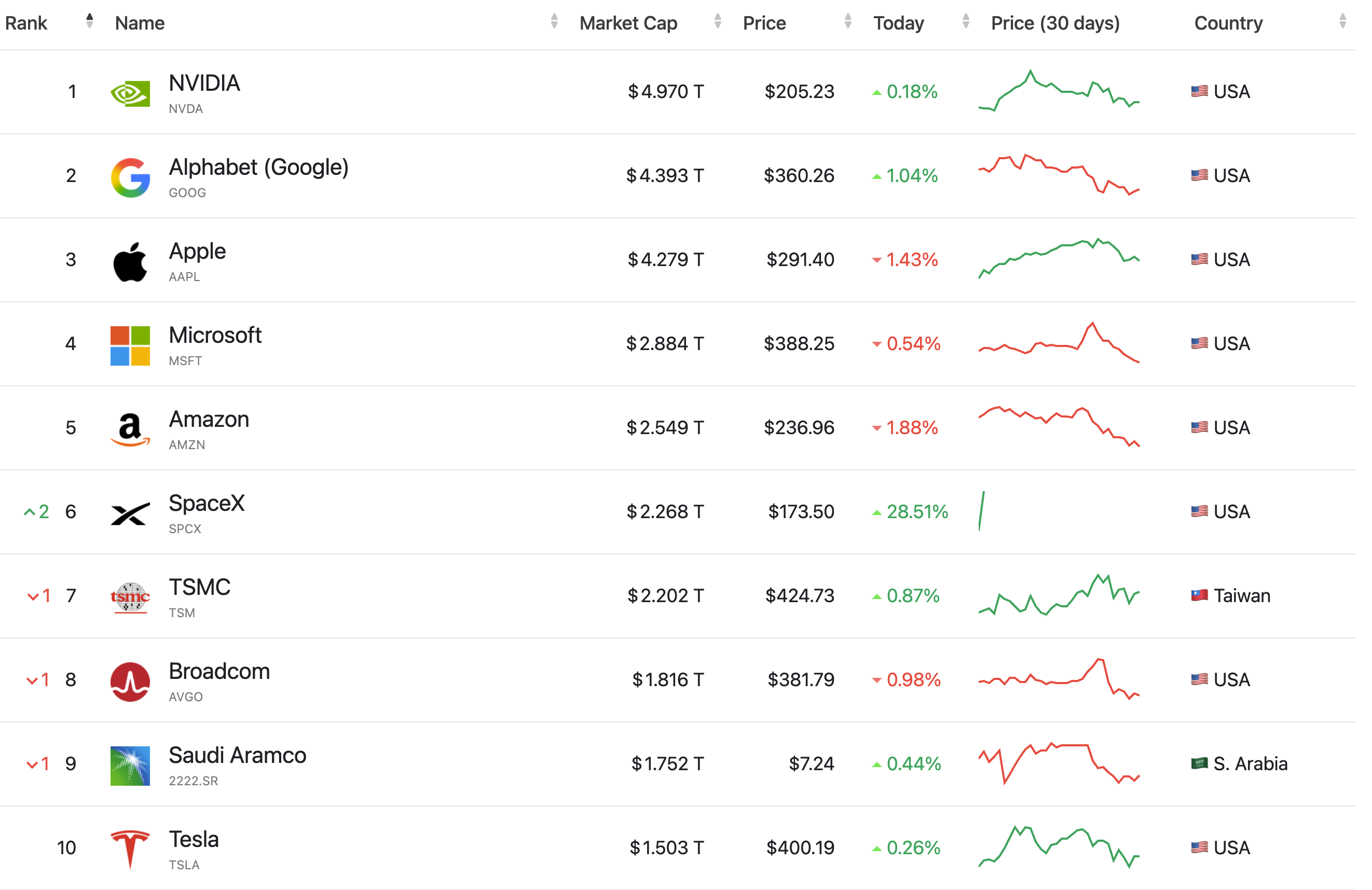The width and height of the screenshot is (1372, 890).
Task: Click the S. Arabia country label
Action: tap(1251, 763)
